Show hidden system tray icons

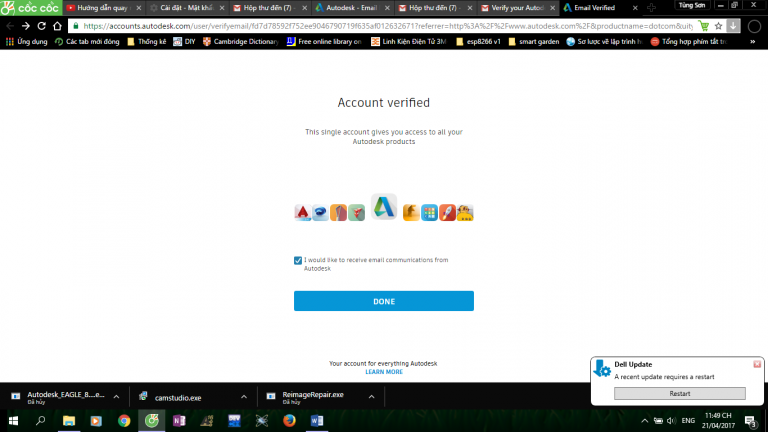pyautogui.click(x=645, y=421)
